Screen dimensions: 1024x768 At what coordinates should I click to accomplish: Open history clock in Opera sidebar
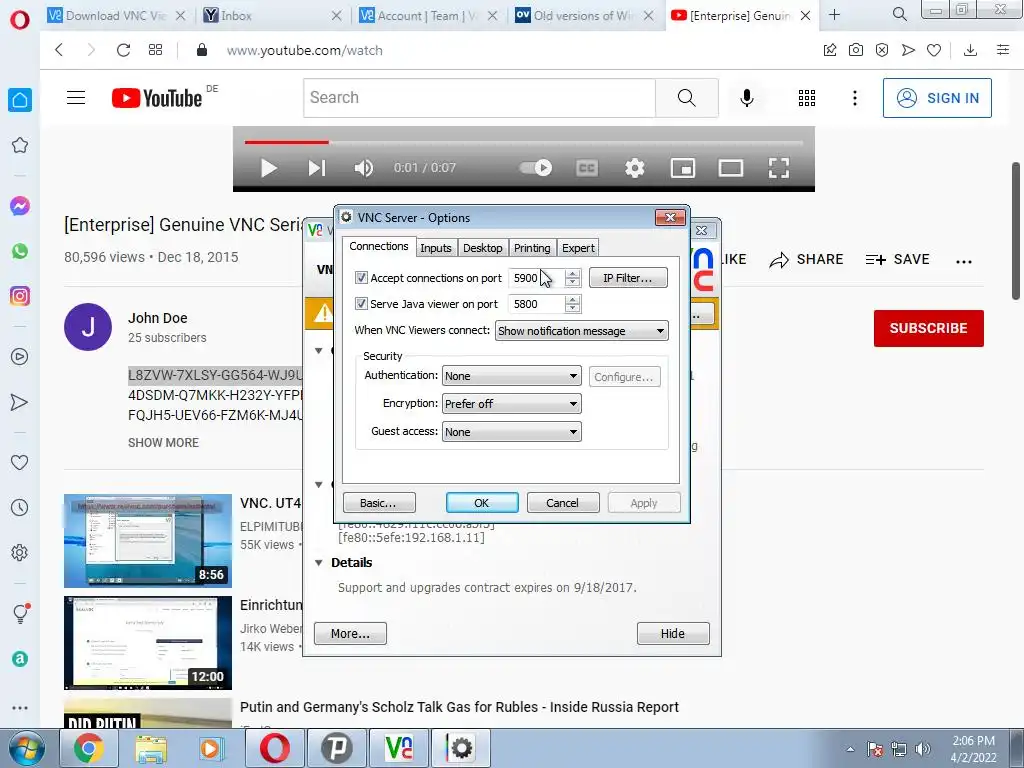tap(20, 508)
